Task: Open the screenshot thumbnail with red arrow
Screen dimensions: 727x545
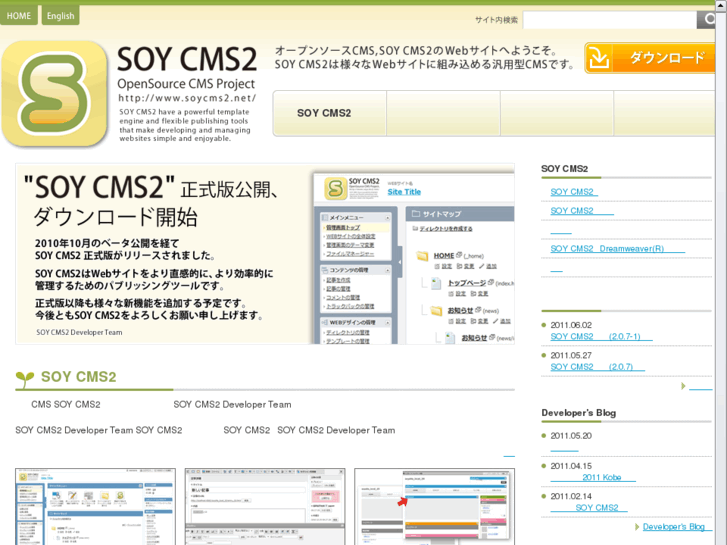Action: (x=434, y=507)
